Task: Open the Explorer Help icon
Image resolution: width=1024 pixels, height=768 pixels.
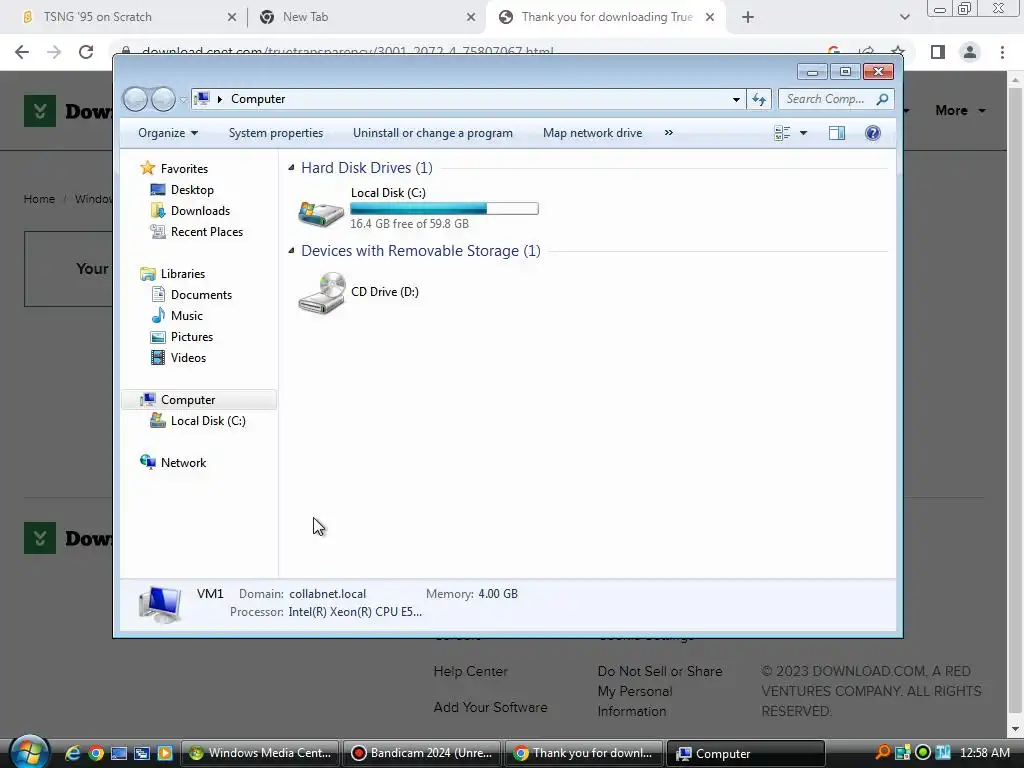Action: tap(872, 133)
